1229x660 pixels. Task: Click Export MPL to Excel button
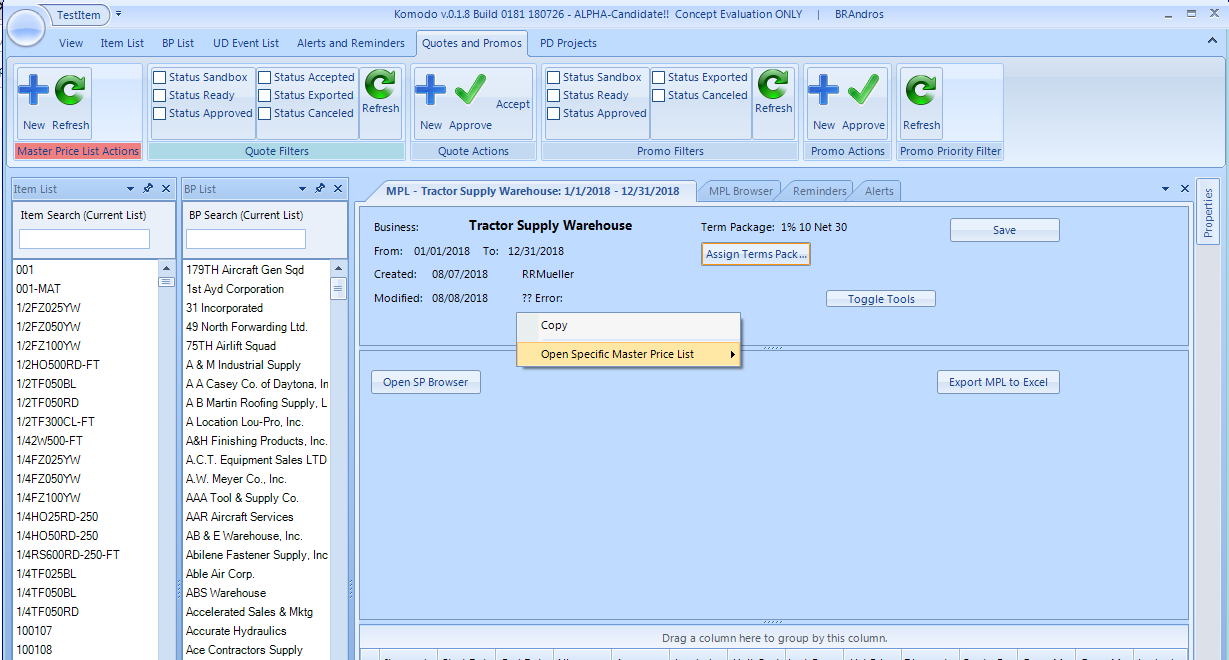point(998,382)
